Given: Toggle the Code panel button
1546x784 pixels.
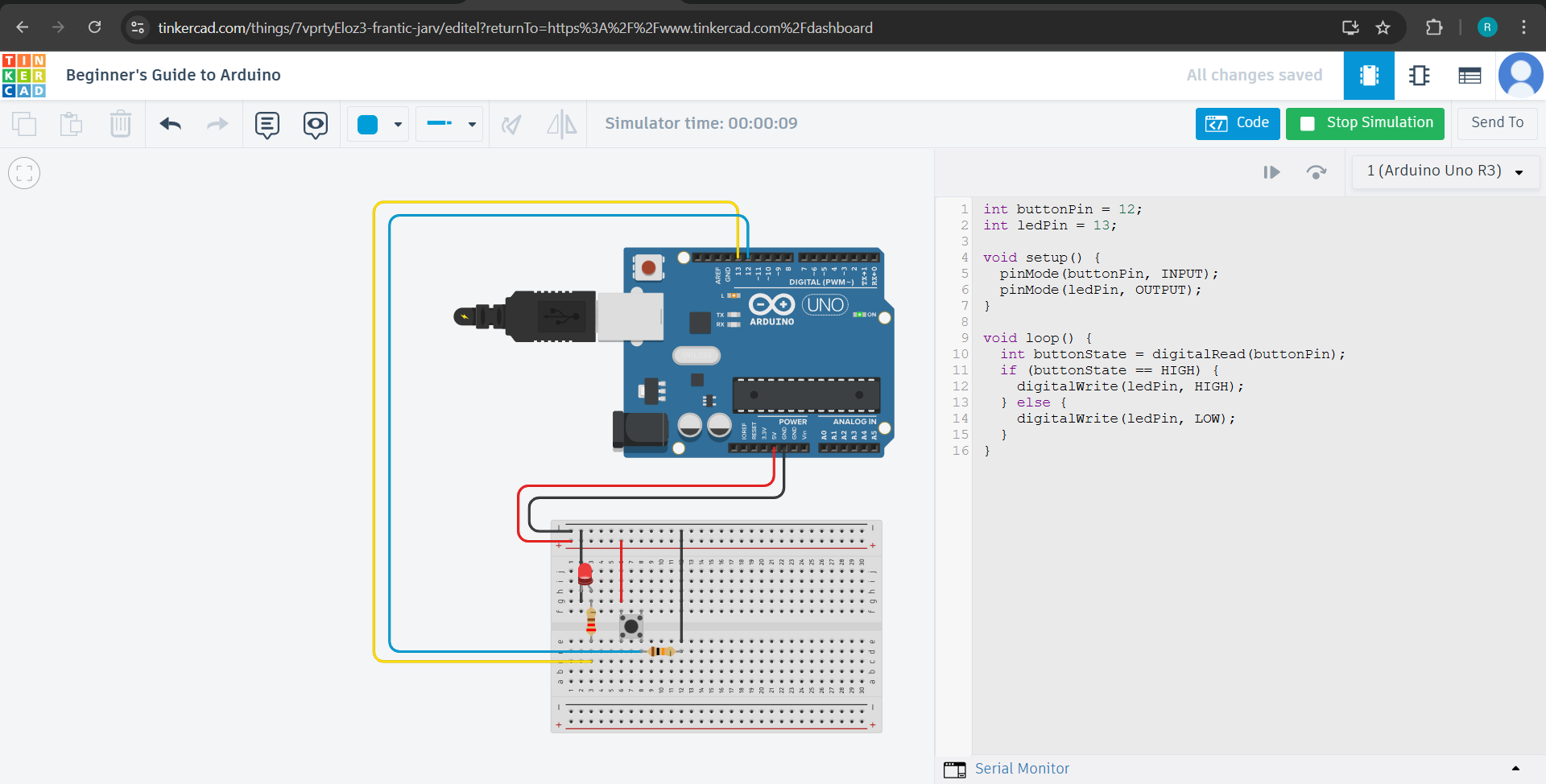Looking at the screenshot, I should point(1238,123).
